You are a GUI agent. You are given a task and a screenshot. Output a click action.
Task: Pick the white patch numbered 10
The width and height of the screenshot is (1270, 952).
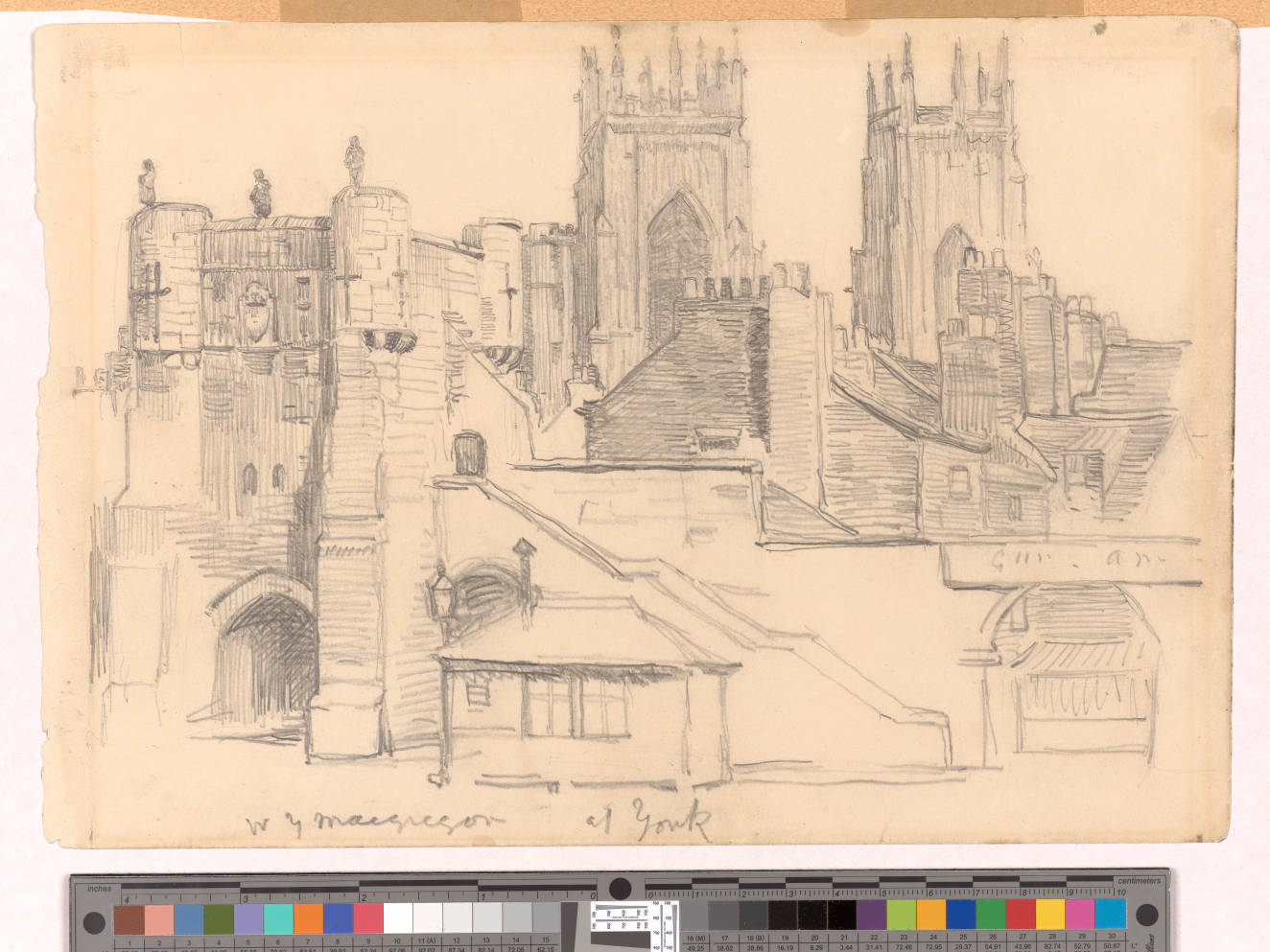pos(397,919)
